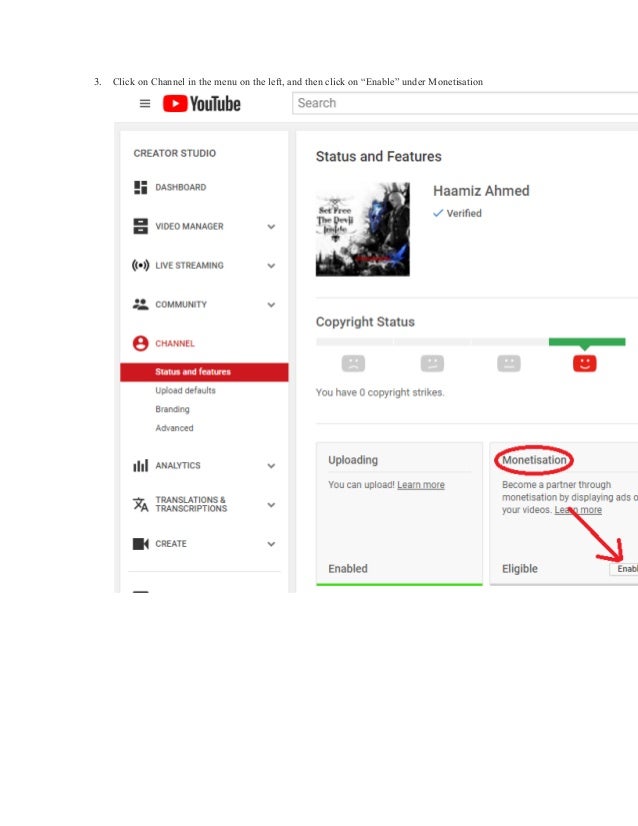638x826 pixels.
Task: Open Translations & Transcriptions menu label
Action: coord(191,504)
